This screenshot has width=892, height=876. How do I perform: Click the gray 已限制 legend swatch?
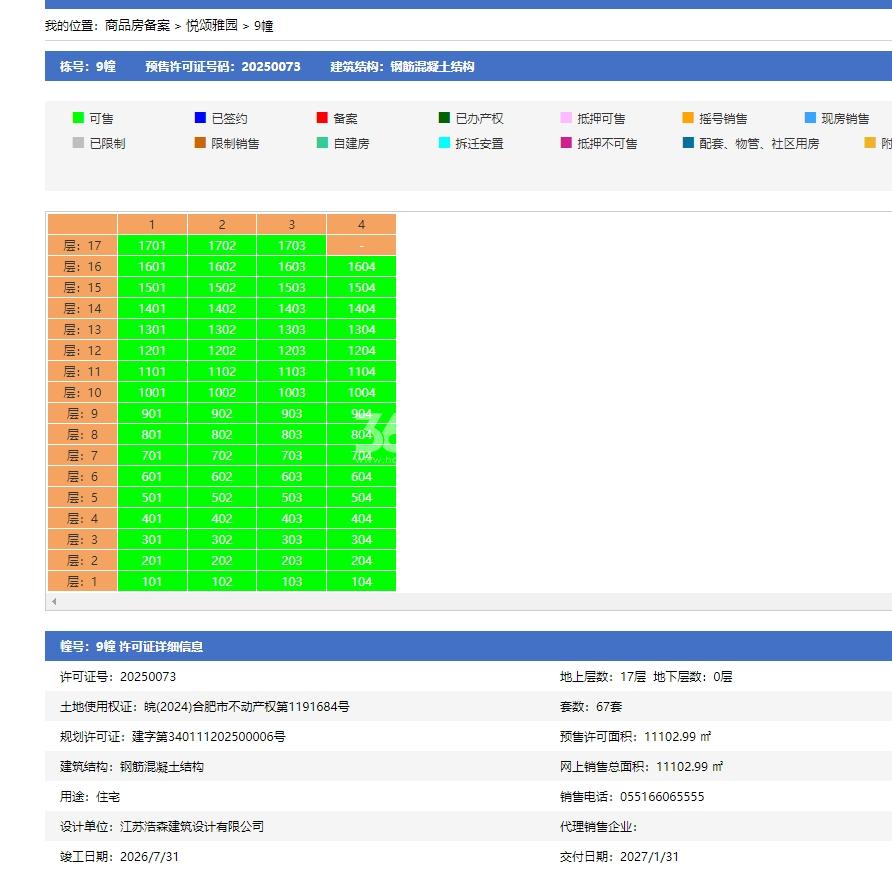78,143
